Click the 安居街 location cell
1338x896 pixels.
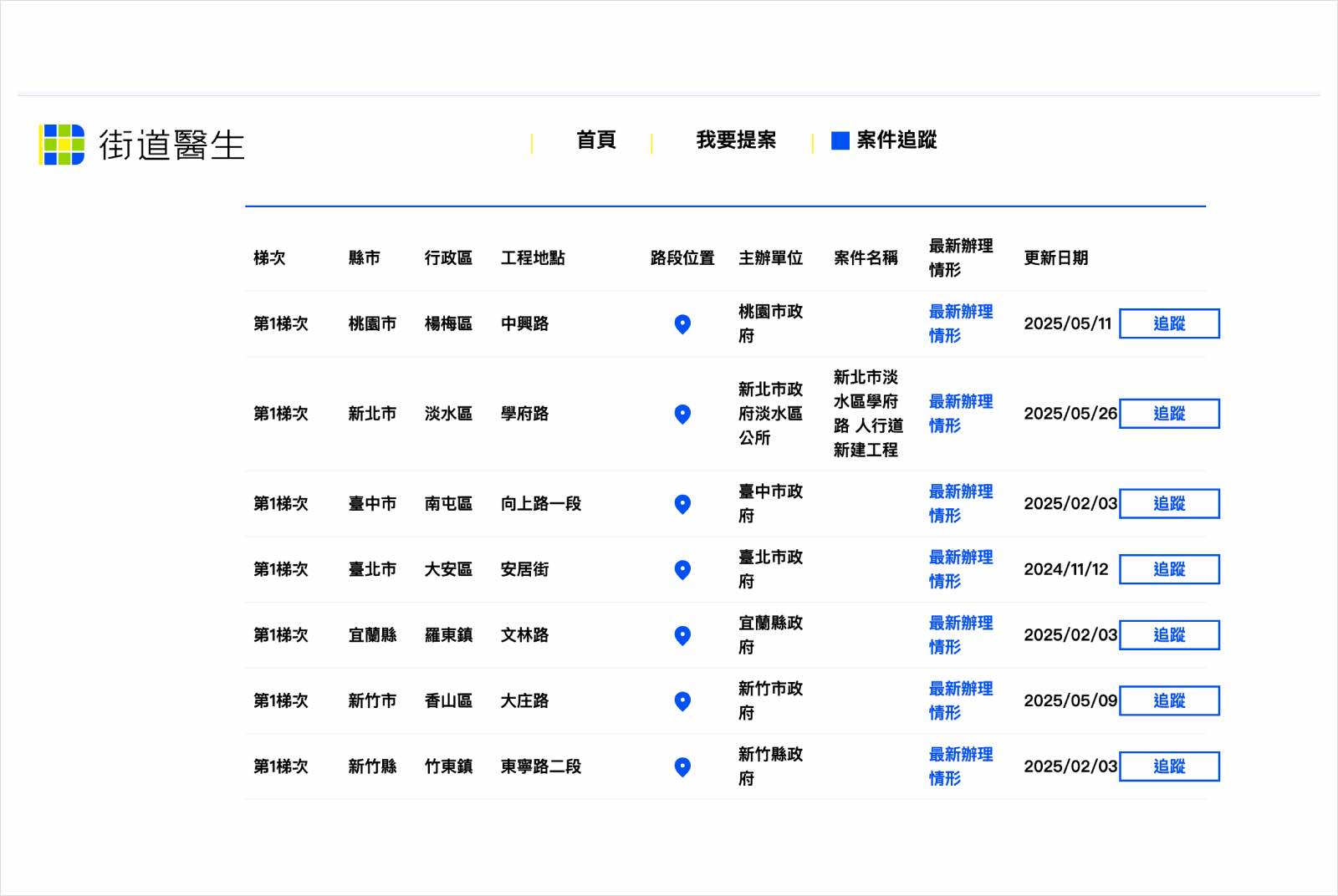pyautogui.click(x=524, y=569)
